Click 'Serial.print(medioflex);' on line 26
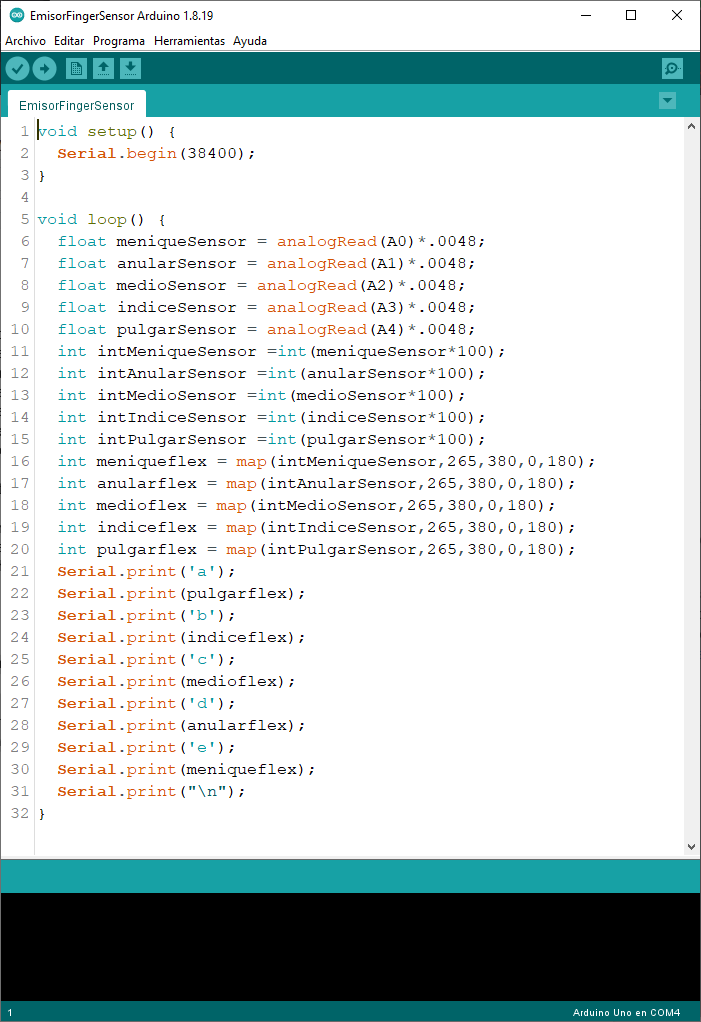The height and width of the screenshot is (1022, 701). [x=177, y=682]
